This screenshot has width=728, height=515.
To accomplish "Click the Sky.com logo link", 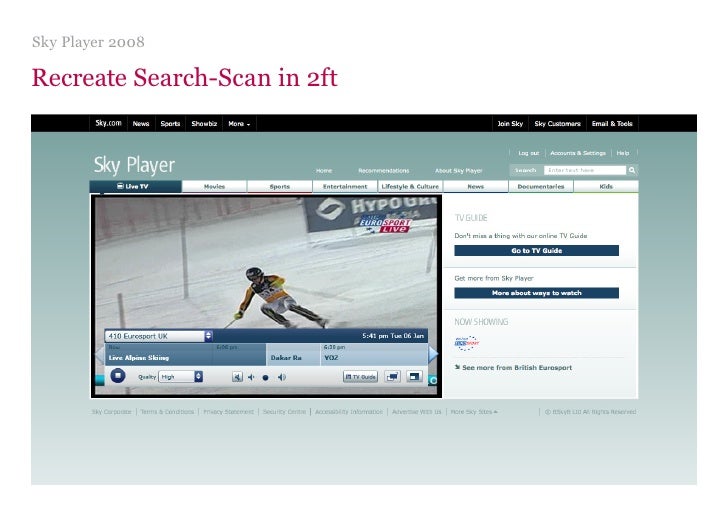I will (x=108, y=123).
